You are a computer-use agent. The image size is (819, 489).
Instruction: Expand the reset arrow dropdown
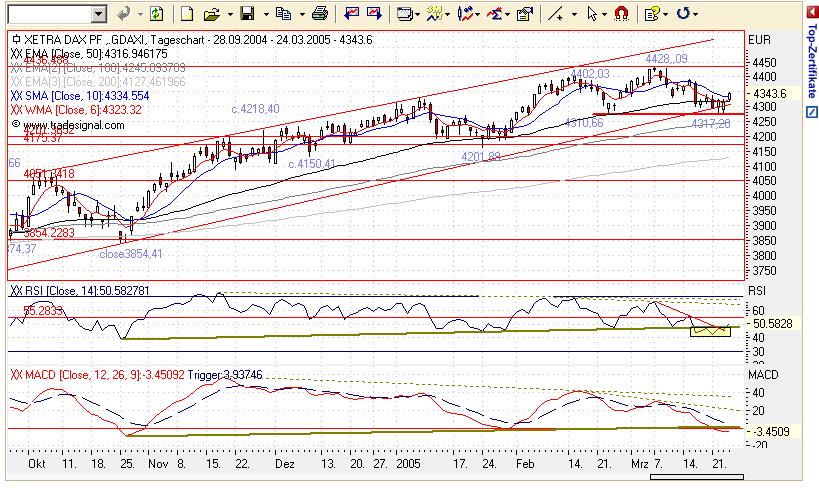(696, 14)
